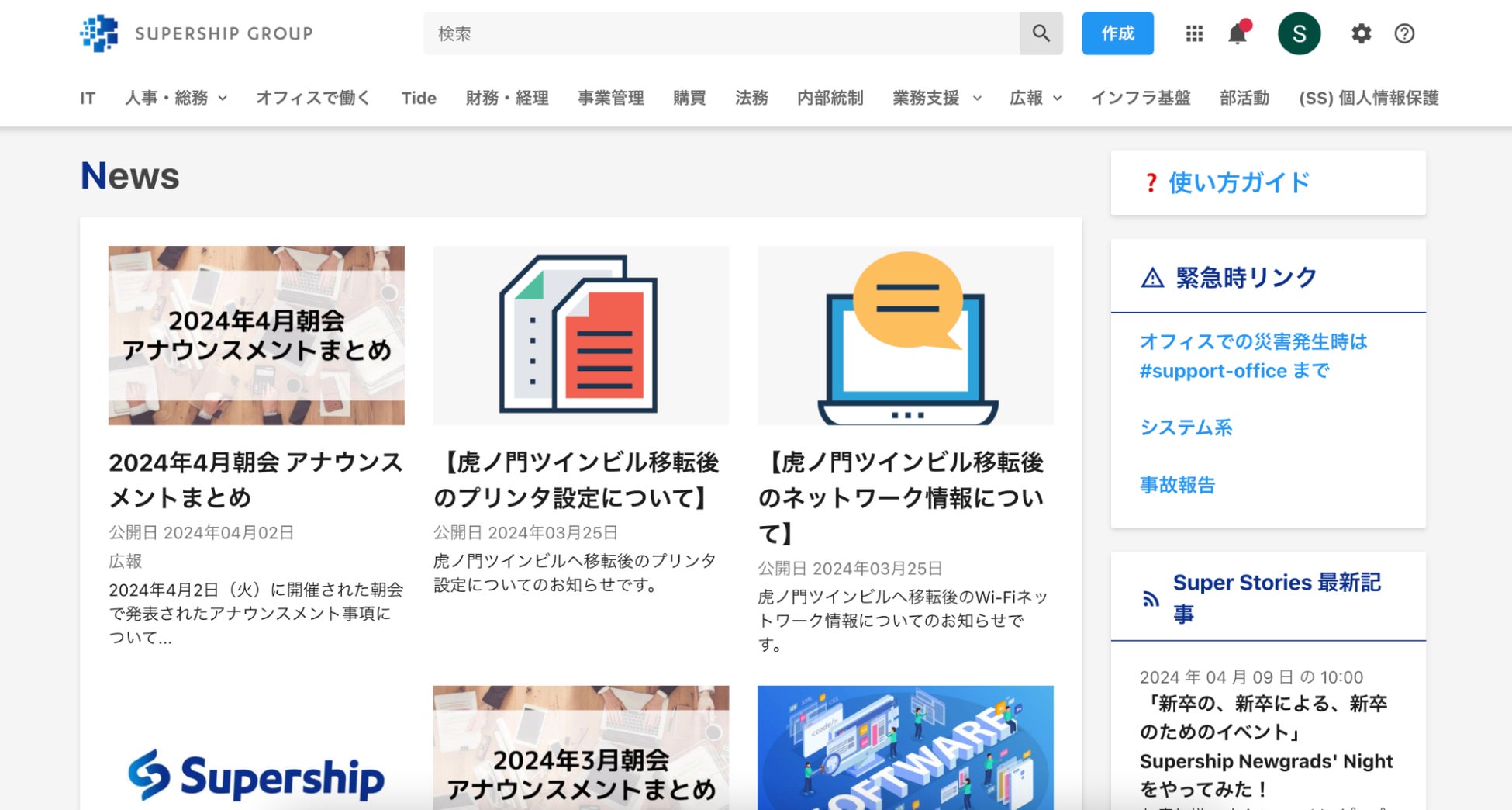
Task: Open the laptop chat bubble network thumbnail
Action: [906, 336]
